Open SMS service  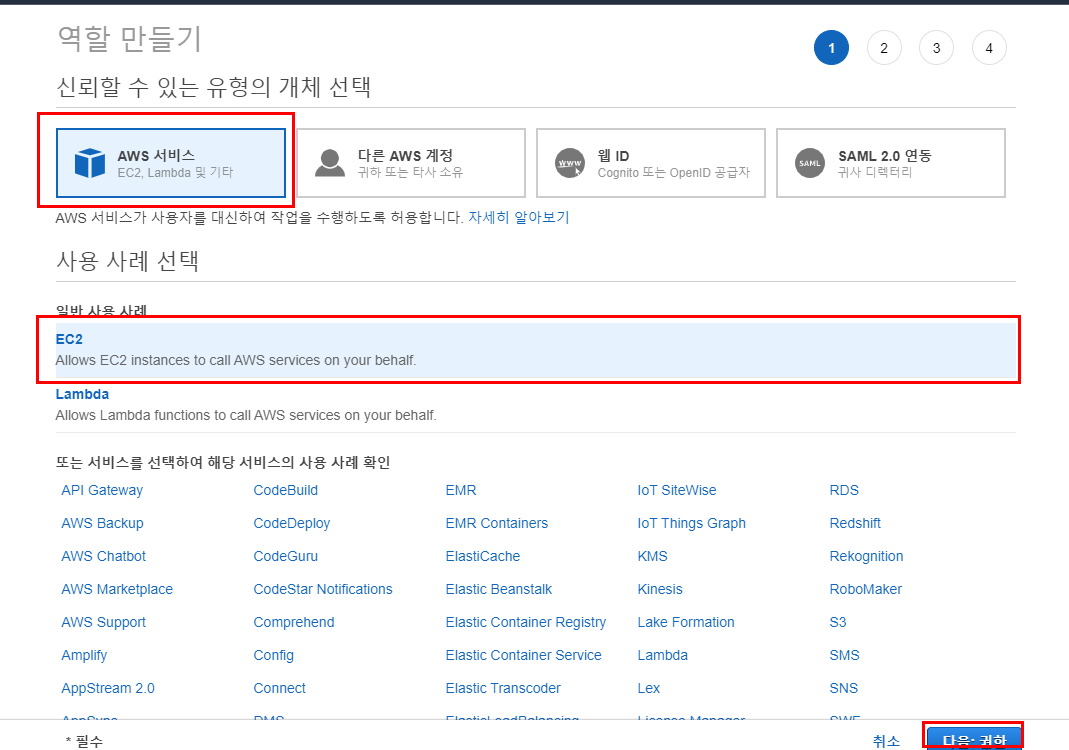coord(844,655)
